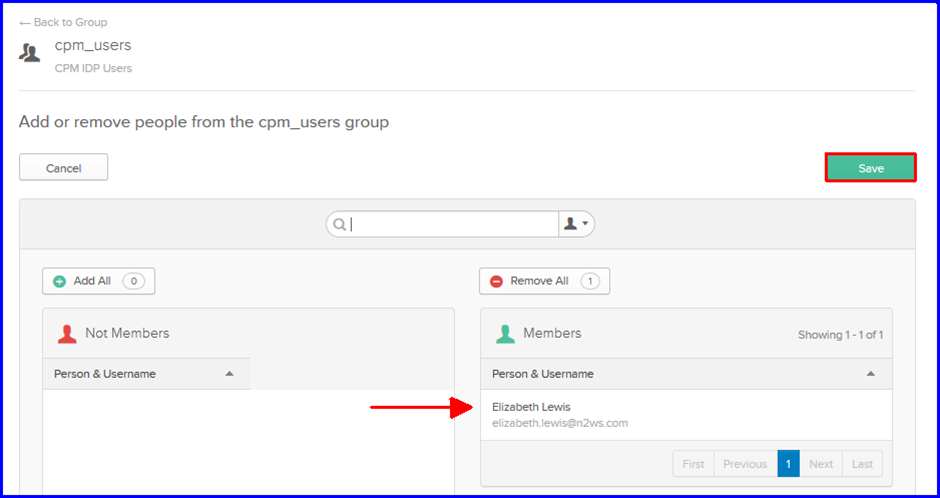This screenshot has width=940, height=498.
Task: Sort Members list by Person & Username arrow
Action: pos(871,374)
